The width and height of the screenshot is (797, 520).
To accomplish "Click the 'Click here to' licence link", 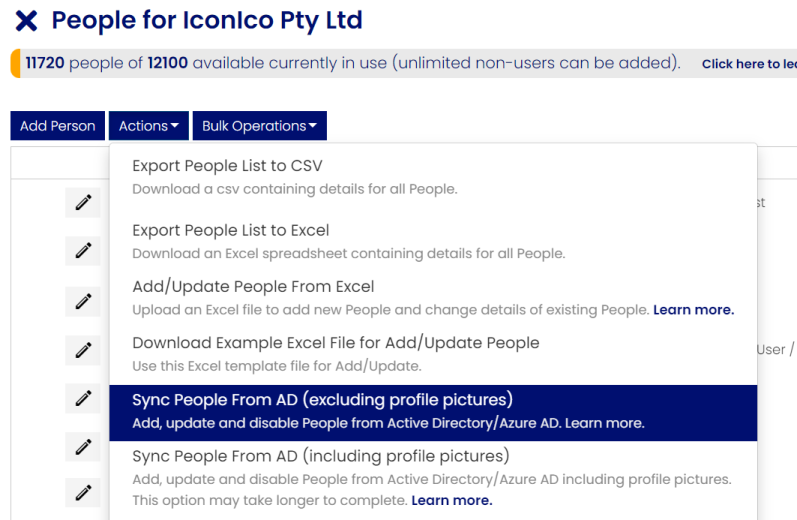I will tap(749, 64).
